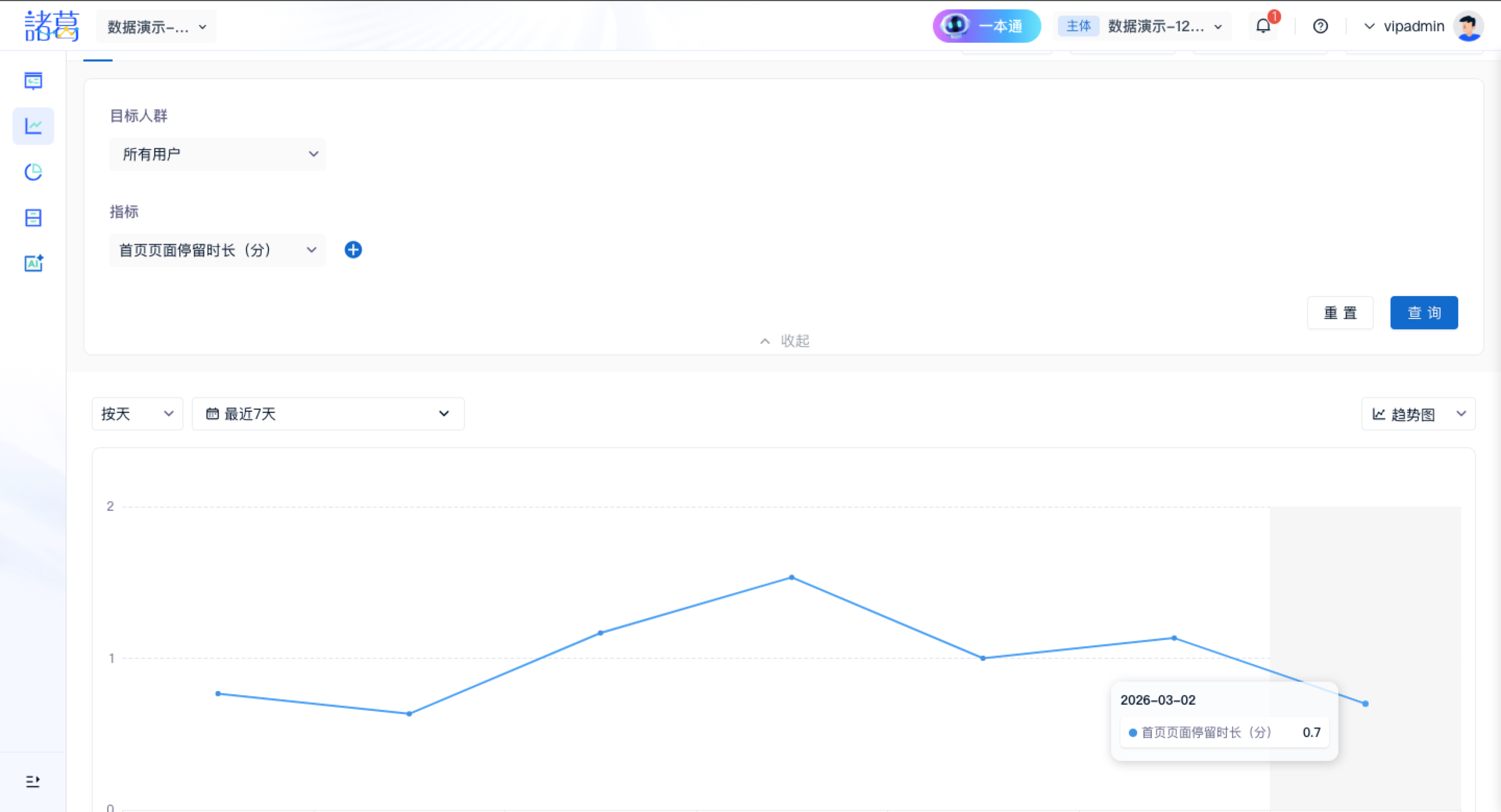Image resolution: width=1501 pixels, height=812 pixels.
Task: Click the help question mark icon
Action: coord(1320,26)
